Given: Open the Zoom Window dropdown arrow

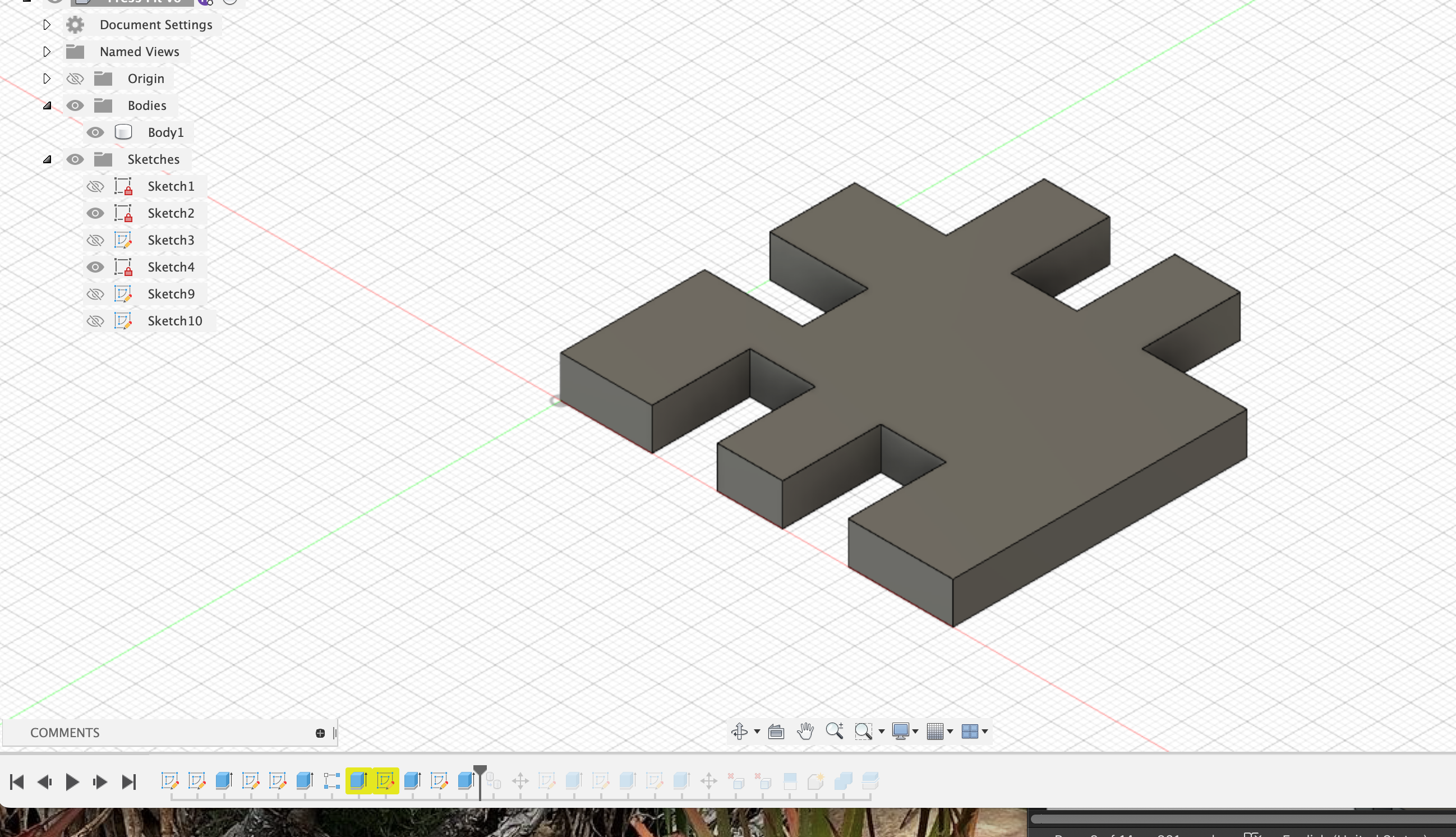Looking at the screenshot, I should click(x=882, y=732).
